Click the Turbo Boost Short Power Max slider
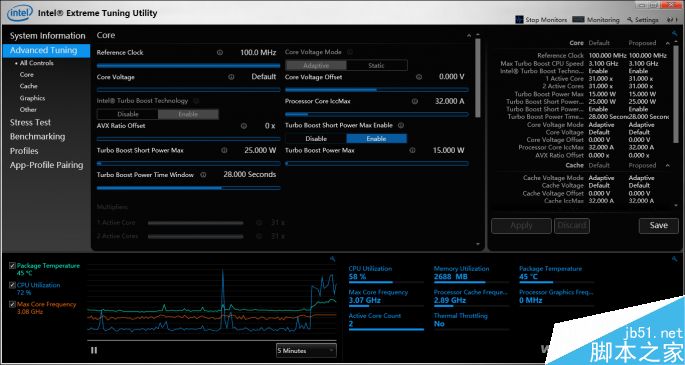This screenshot has height=365, width=685. pos(188,164)
